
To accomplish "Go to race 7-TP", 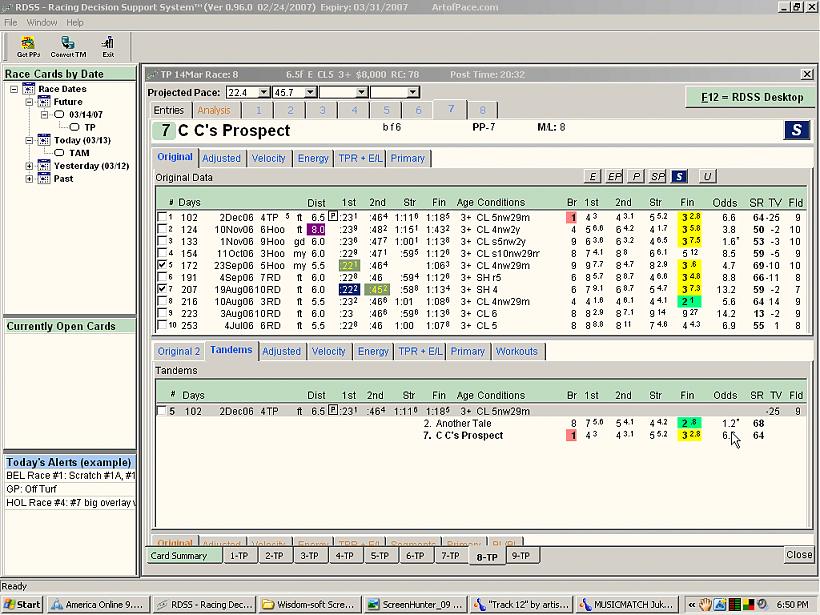I will (x=450, y=555).
